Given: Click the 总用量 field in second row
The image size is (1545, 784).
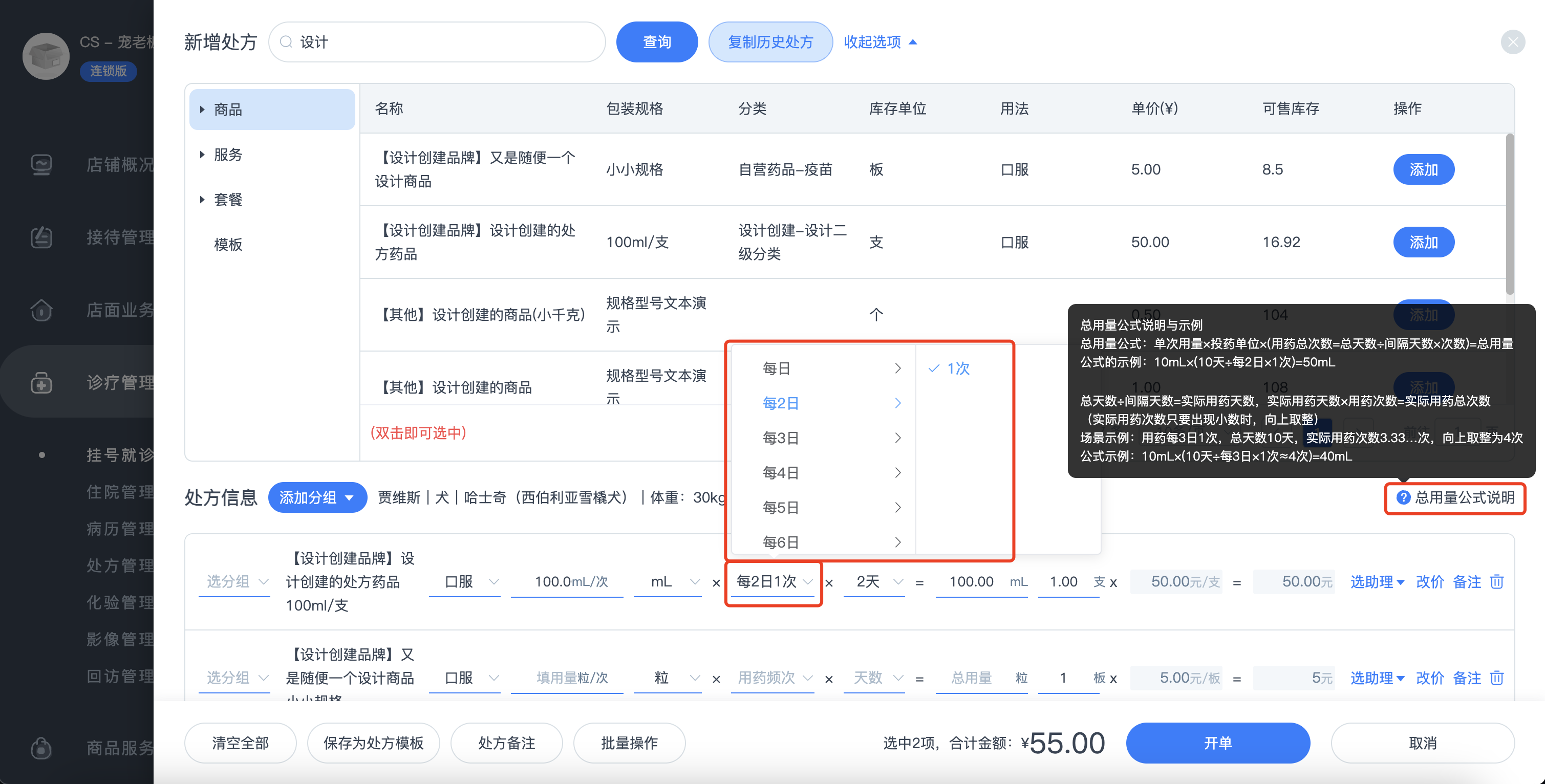Looking at the screenshot, I should (982, 678).
